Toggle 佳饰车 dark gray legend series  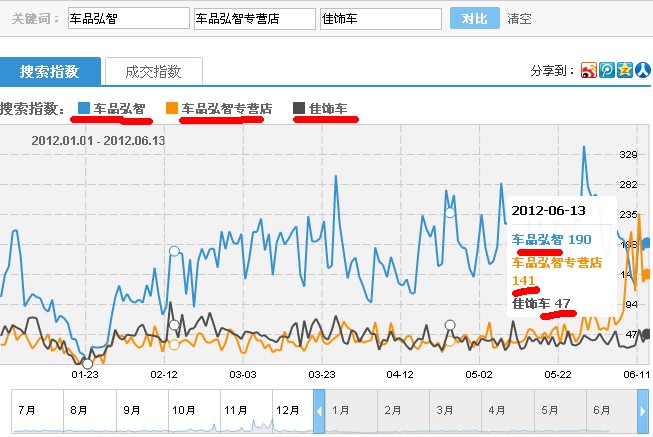pos(321,108)
